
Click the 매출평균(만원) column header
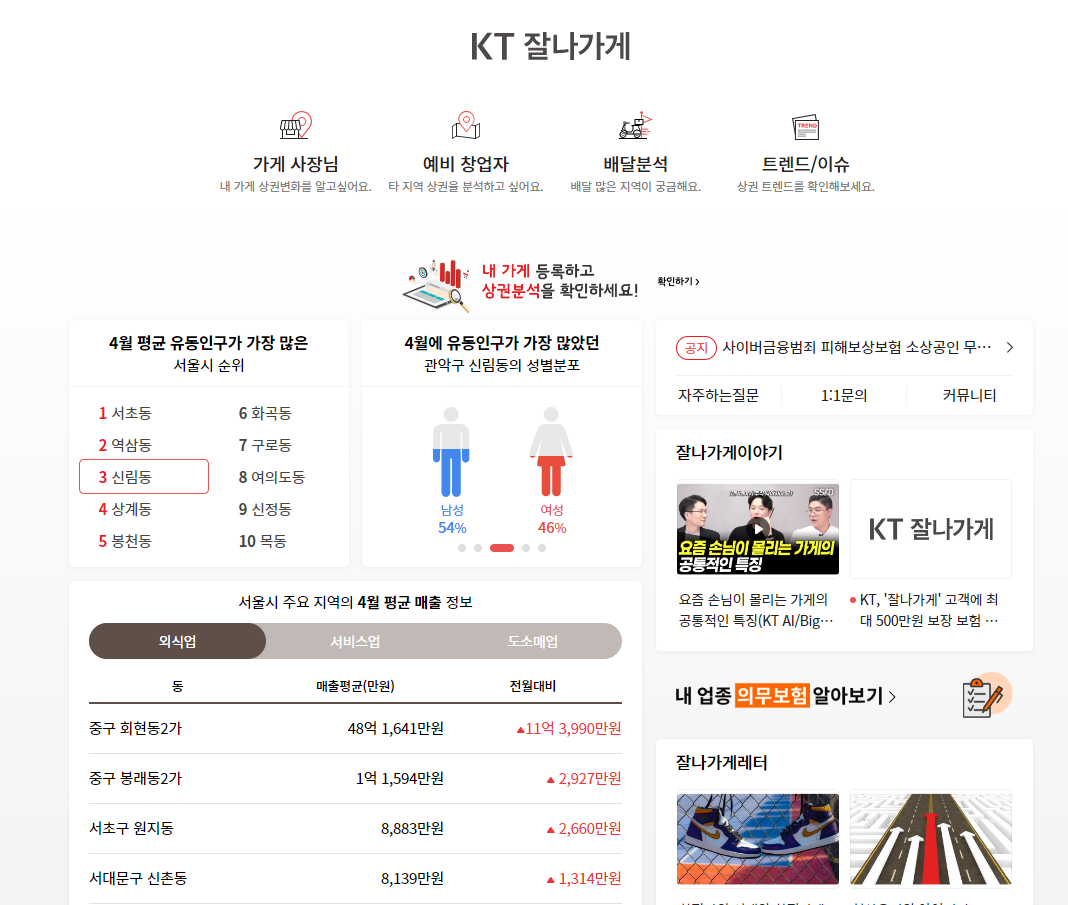coord(355,686)
